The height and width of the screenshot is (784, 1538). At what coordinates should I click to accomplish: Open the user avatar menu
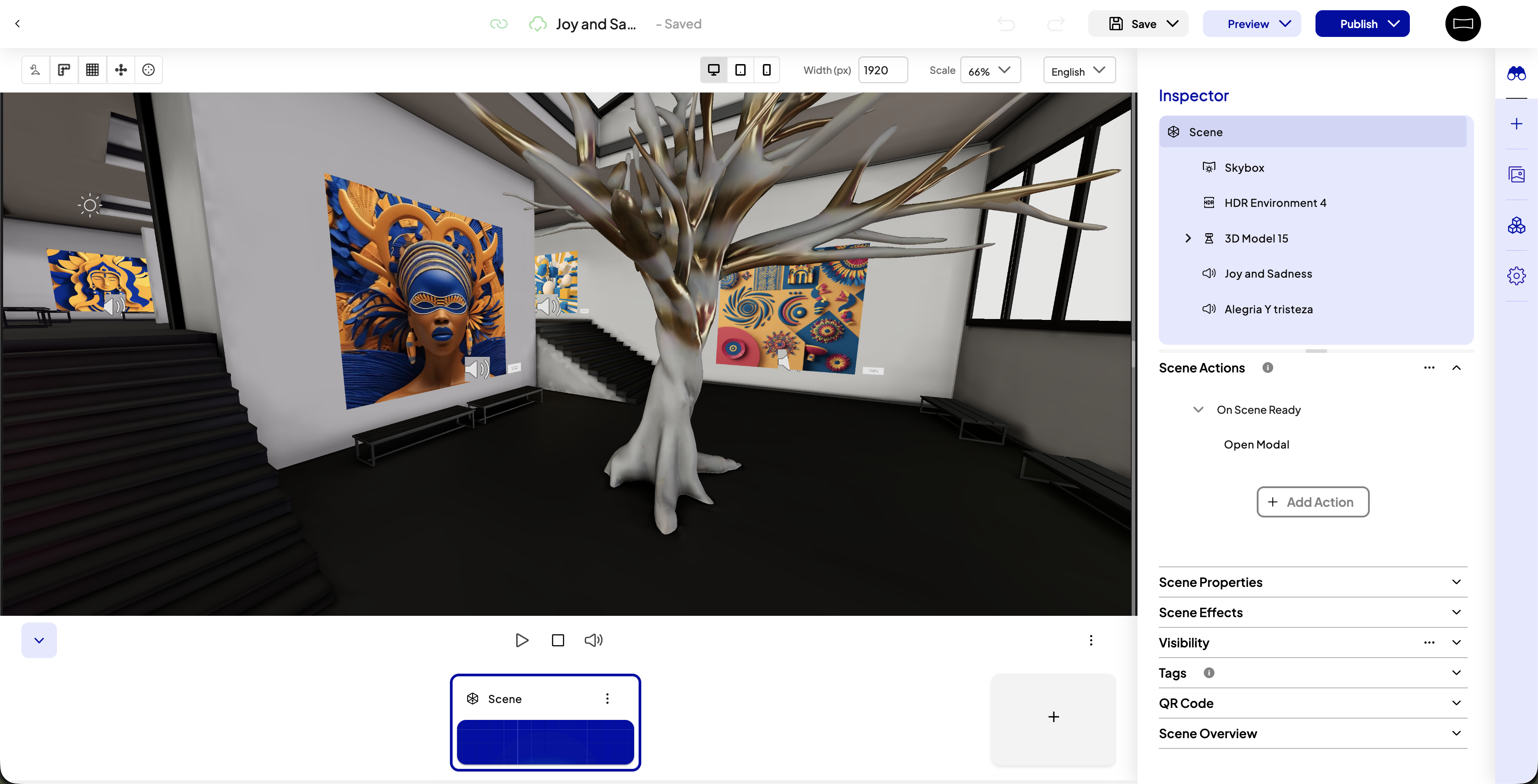coord(1463,24)
